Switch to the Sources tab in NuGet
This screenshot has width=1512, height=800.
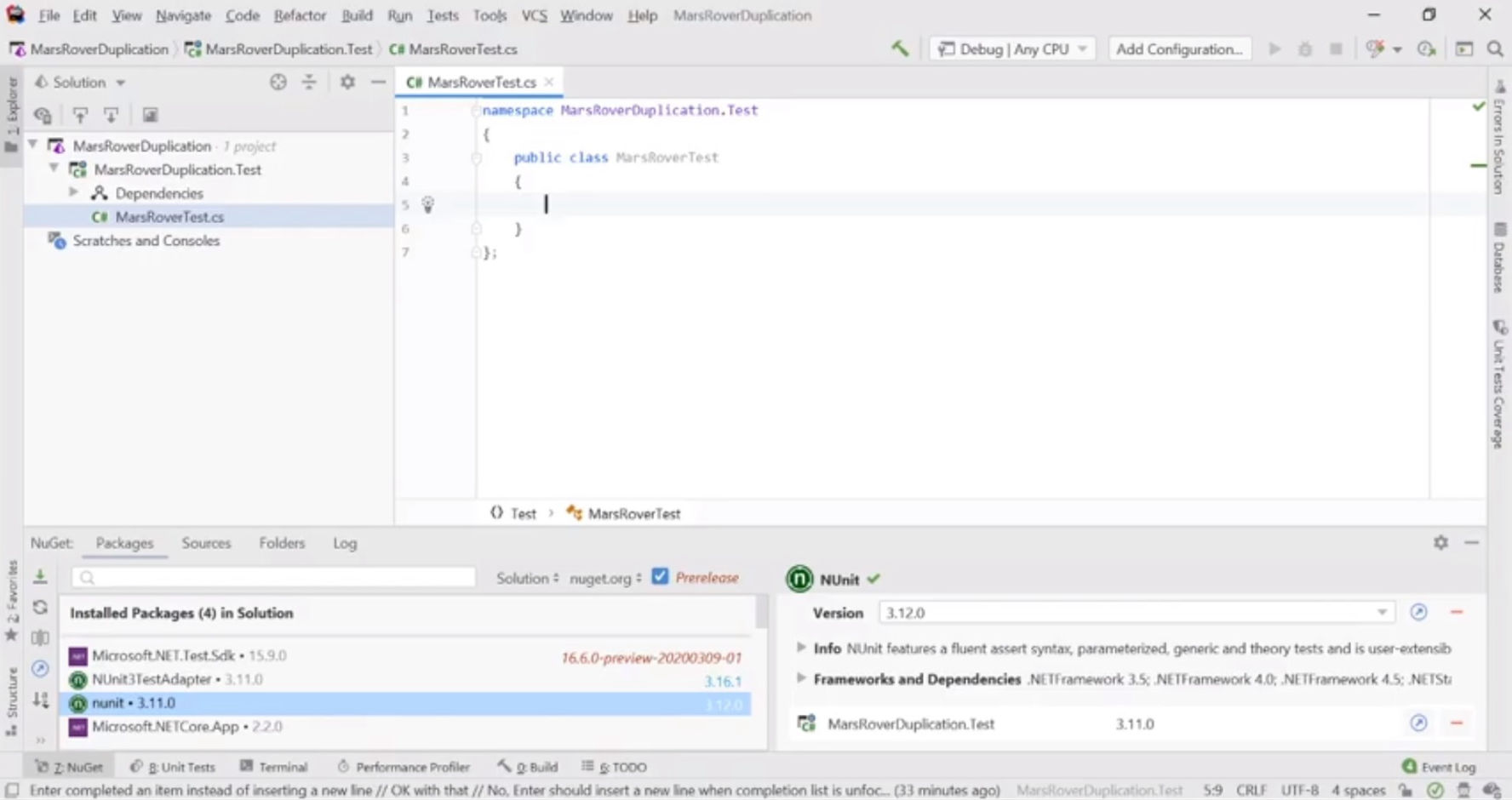point(206,543)
